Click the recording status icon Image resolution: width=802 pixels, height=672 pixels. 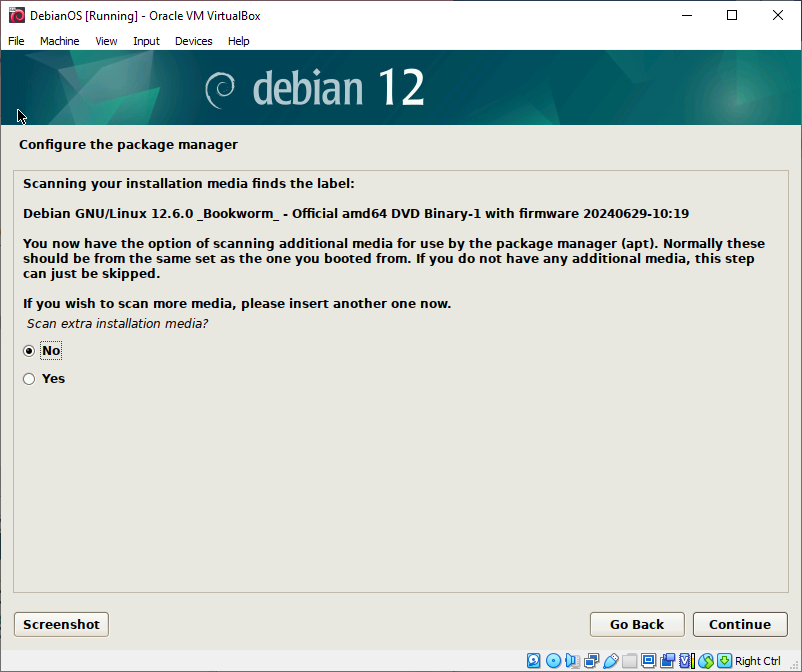pos(667,661)
